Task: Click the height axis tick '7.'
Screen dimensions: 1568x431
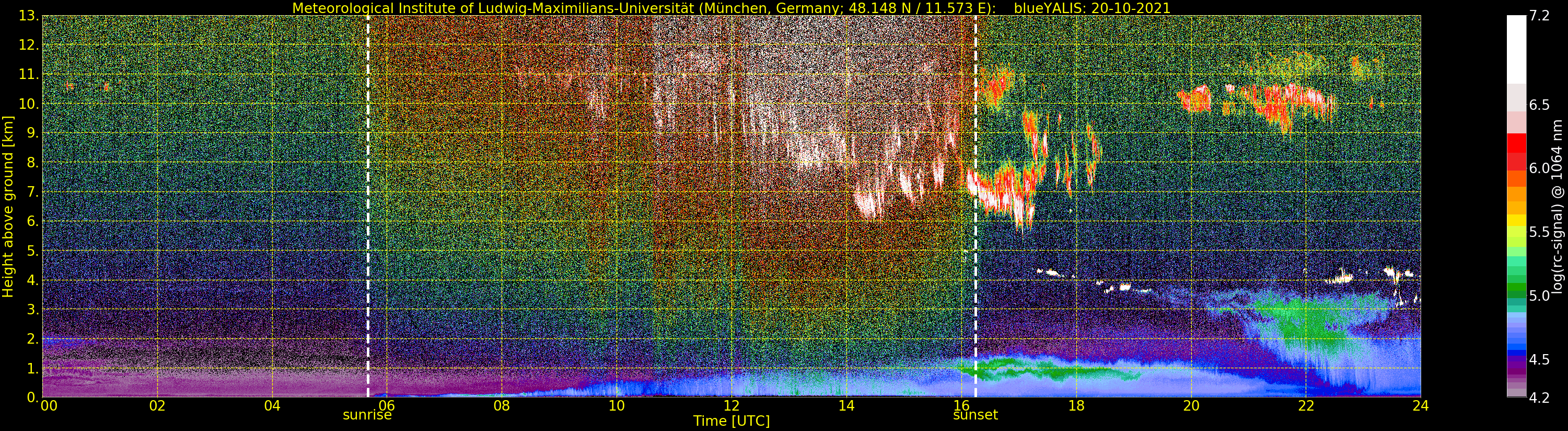Action: coord(32,191)
